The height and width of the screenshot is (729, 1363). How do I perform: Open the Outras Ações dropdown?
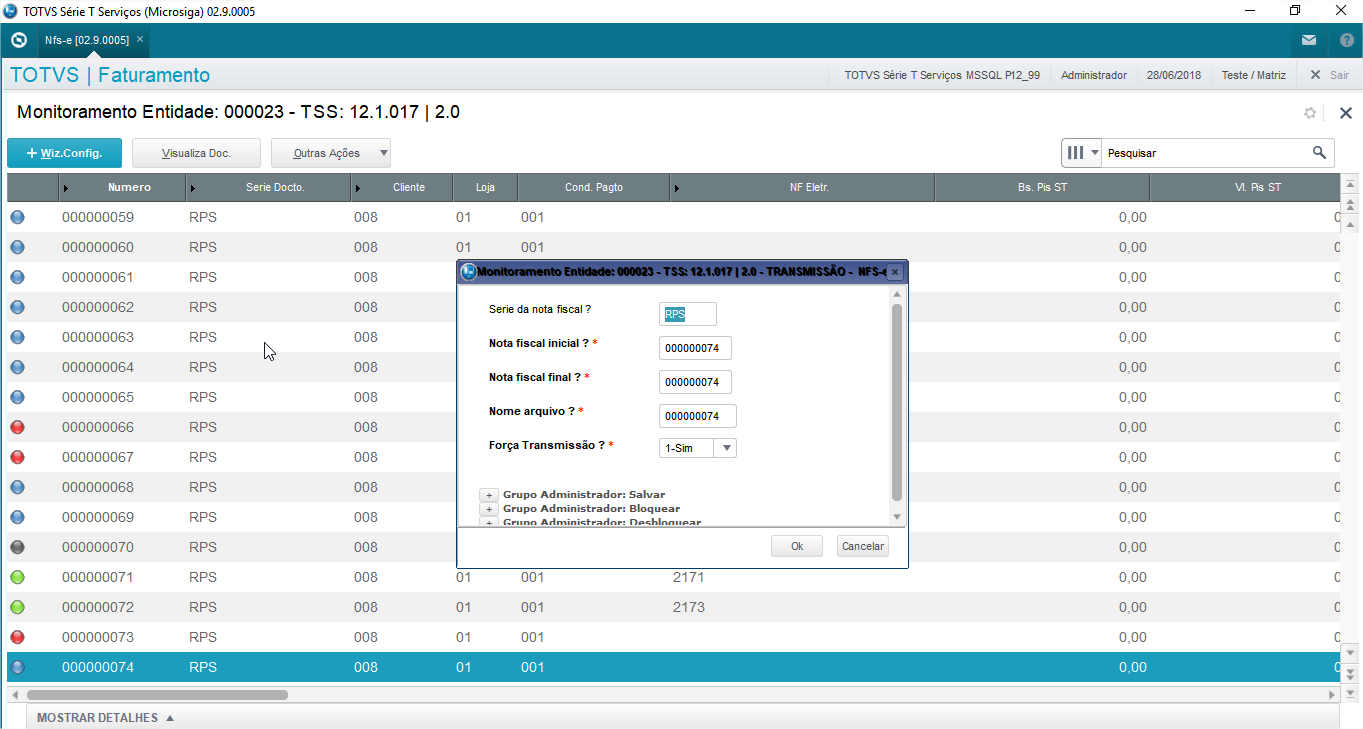[x=331, y=153]
